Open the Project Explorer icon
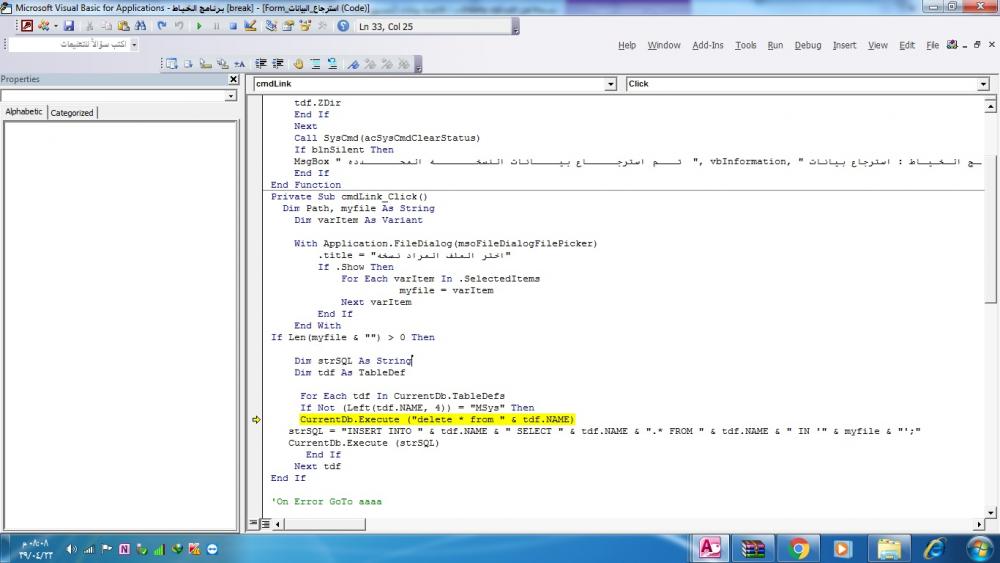Image resolution: width=1000 pixels, height=563 pixels. 272,26
